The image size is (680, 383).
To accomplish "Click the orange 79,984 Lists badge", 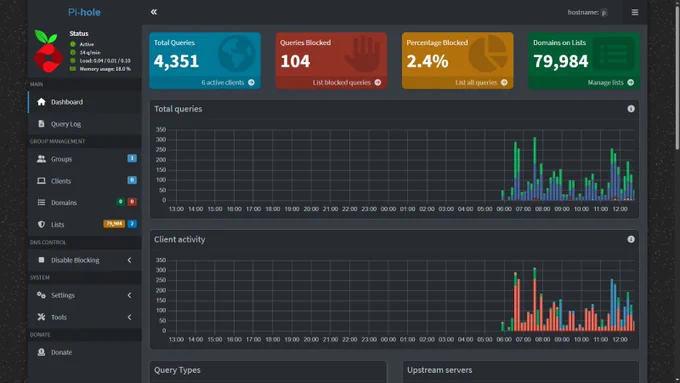I will click(114, 224).
